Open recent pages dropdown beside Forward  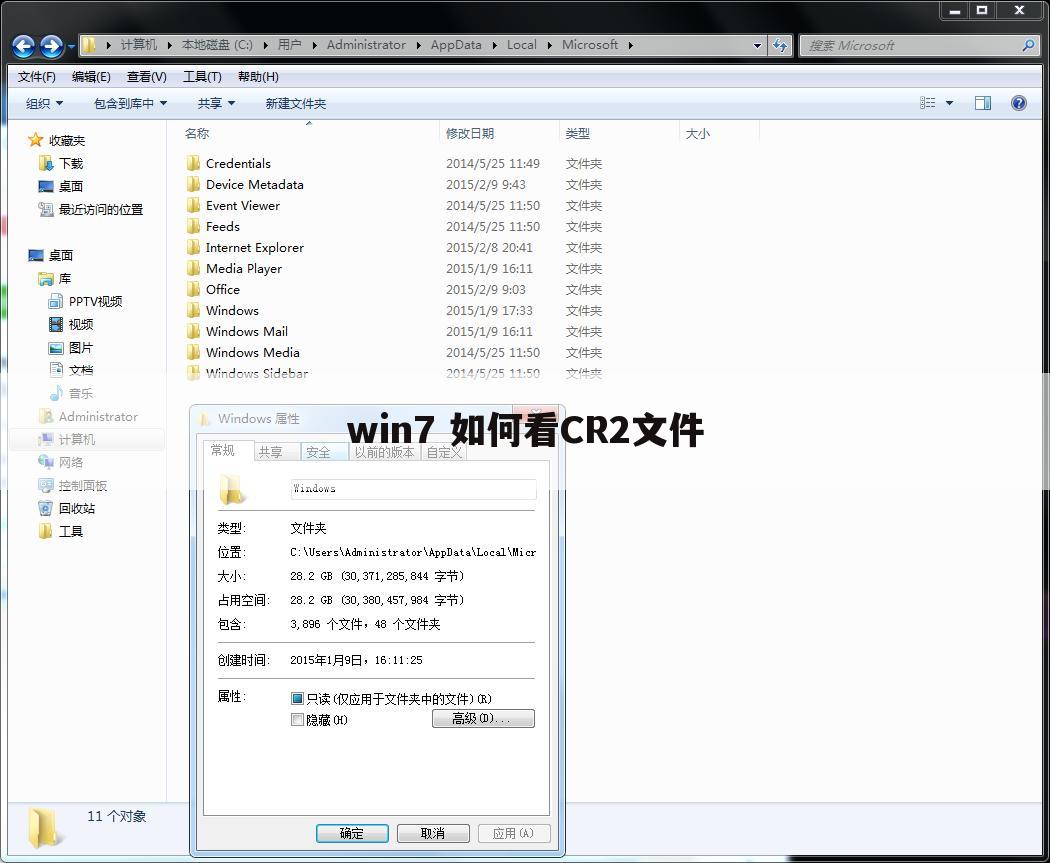click(x=71, y=47)
